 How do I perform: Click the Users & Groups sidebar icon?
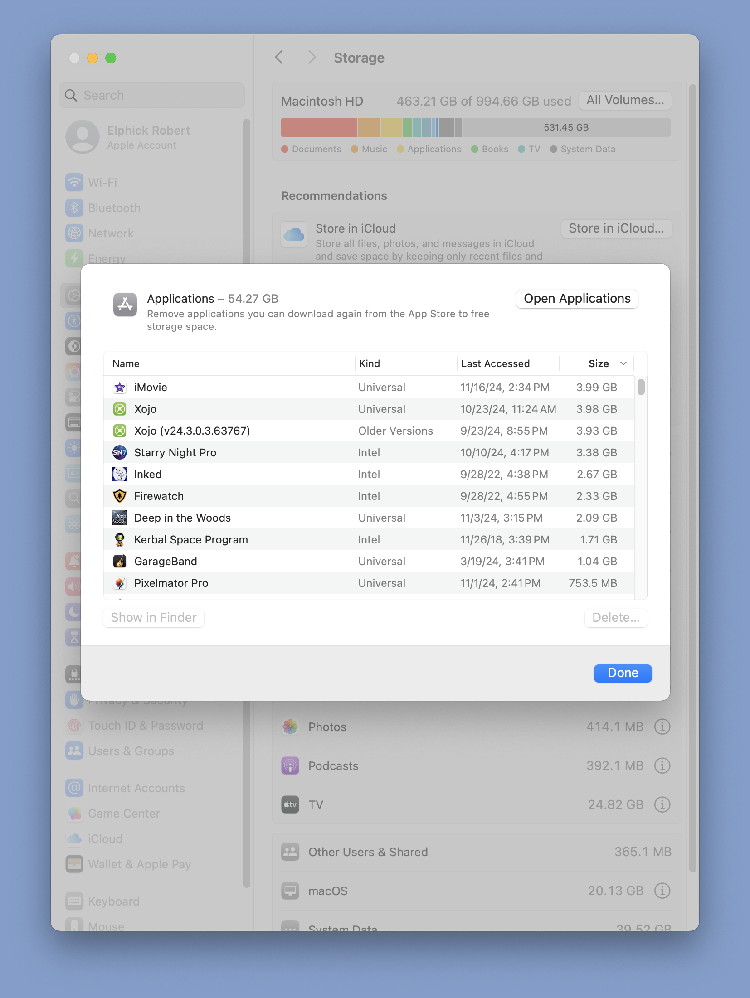[x=74, y=750]
